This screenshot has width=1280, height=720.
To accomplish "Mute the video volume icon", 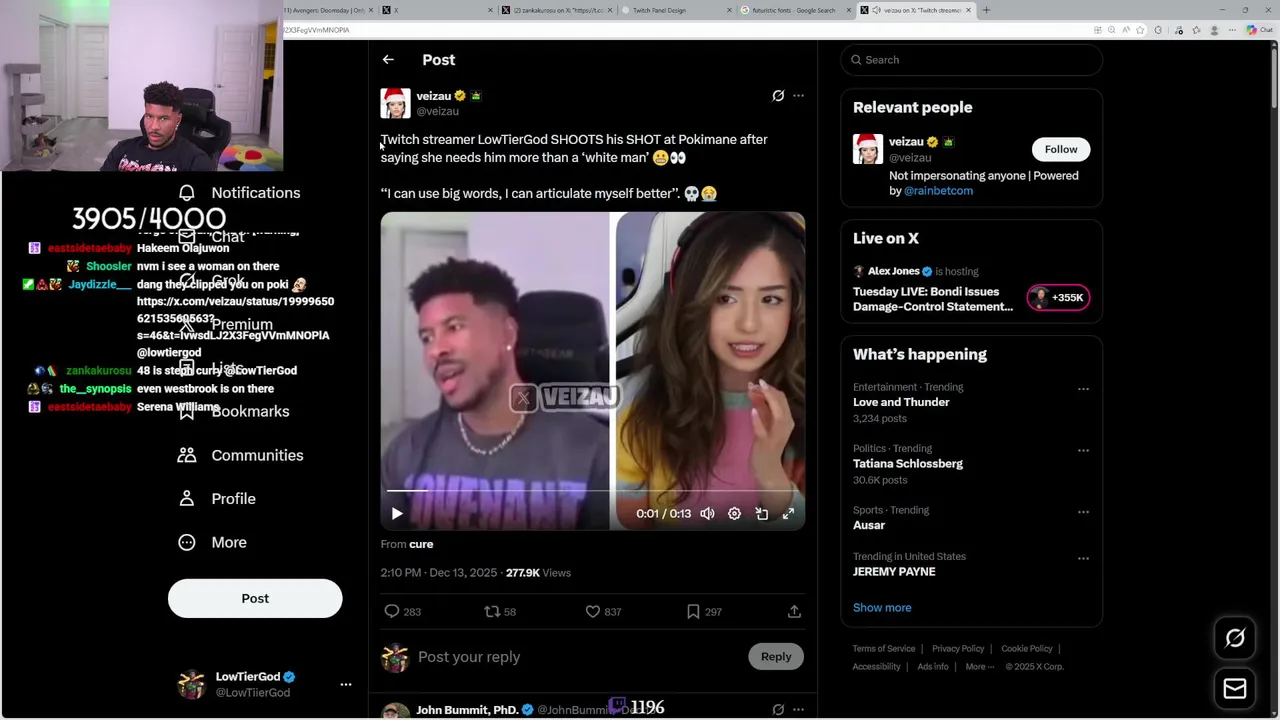I will [x=707, y=513].
